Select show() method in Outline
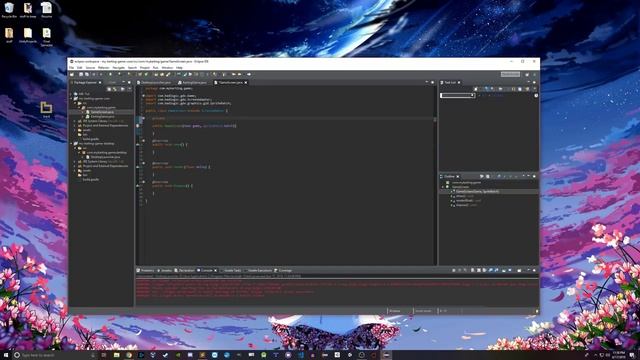The image size is (640, 360). pos(462,196)
